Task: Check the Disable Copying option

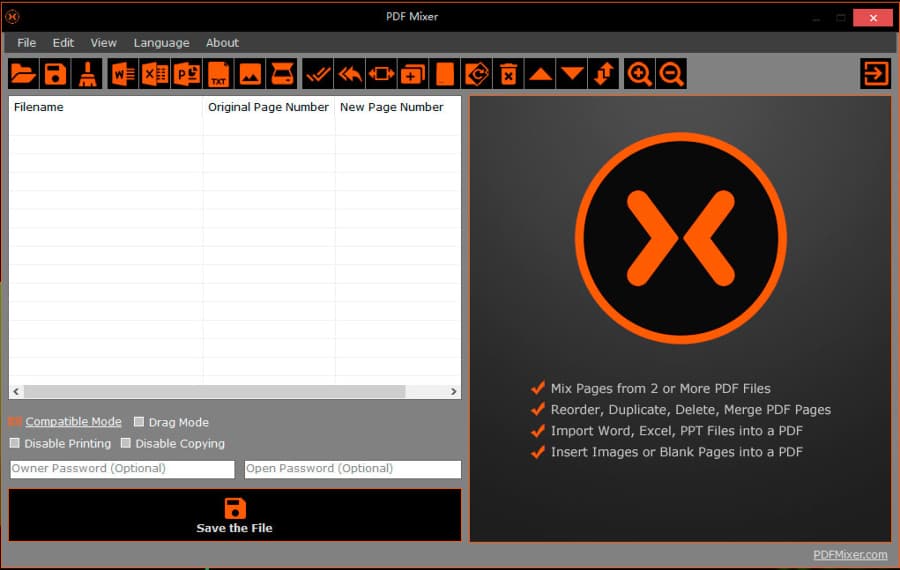Action: (x=126, y=443)
